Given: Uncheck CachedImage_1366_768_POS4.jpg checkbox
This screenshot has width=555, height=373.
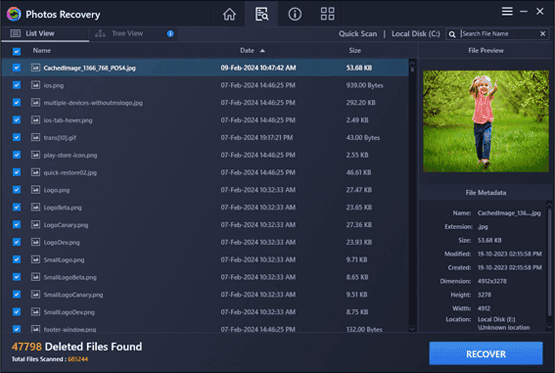Looking at the screenshot, I should pyautogui.click(x=17, y=68).
